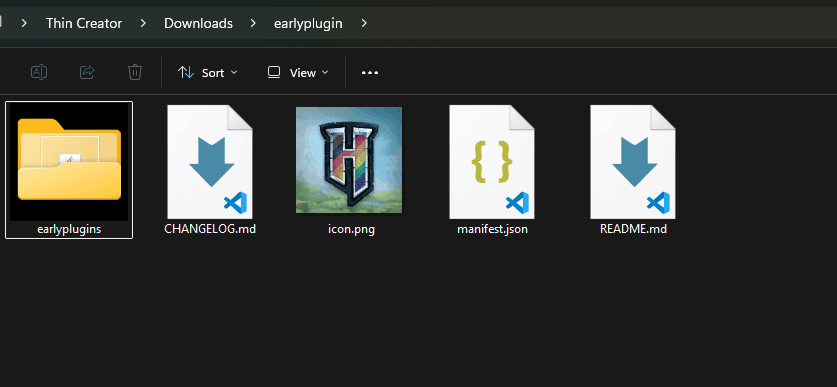Viewport: 837px width, 387px height.
Task: Go to Downloads in breadcrumb
Action: [198, 23]
